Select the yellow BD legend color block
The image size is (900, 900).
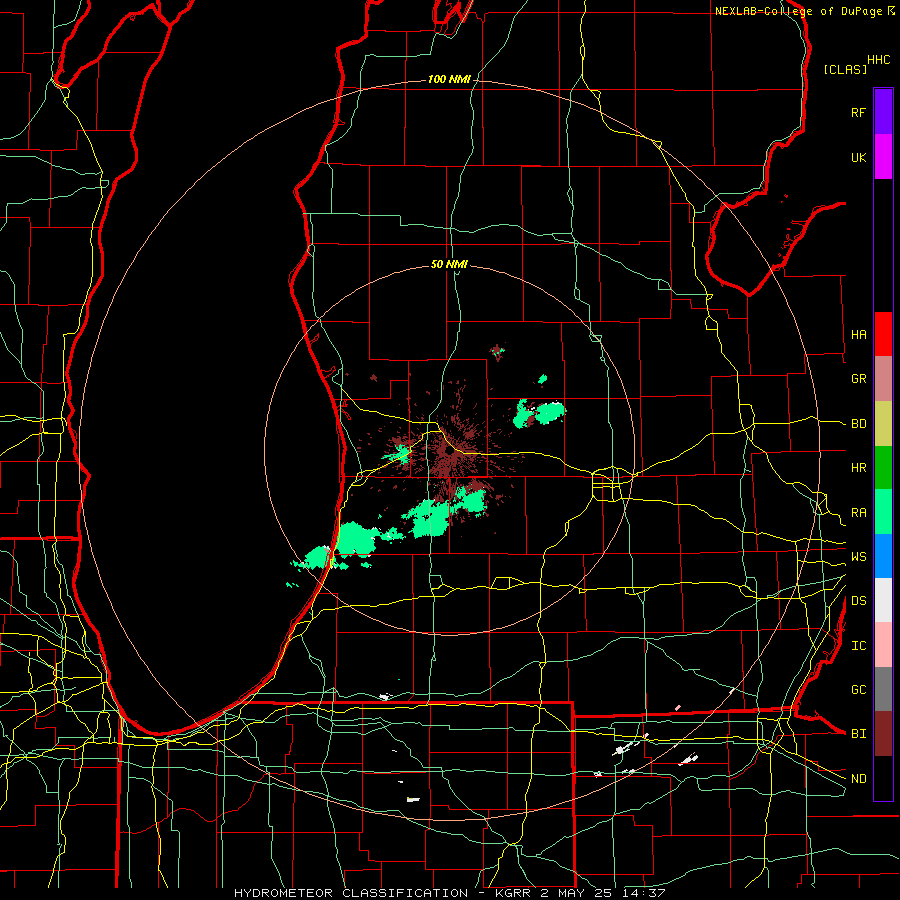tap(883, 423)
